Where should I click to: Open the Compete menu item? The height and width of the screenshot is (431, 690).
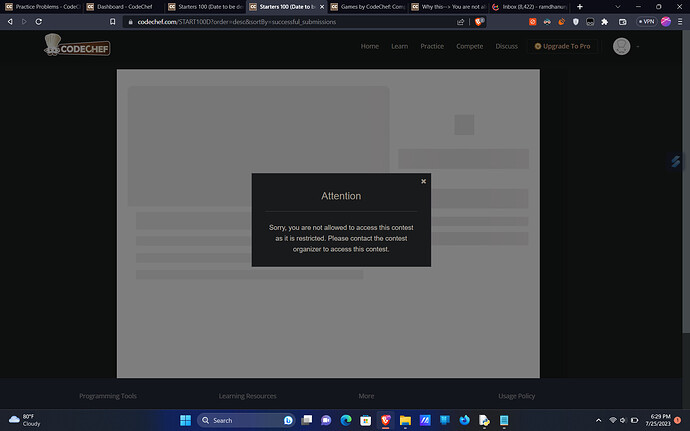click(x=470, y=46)
